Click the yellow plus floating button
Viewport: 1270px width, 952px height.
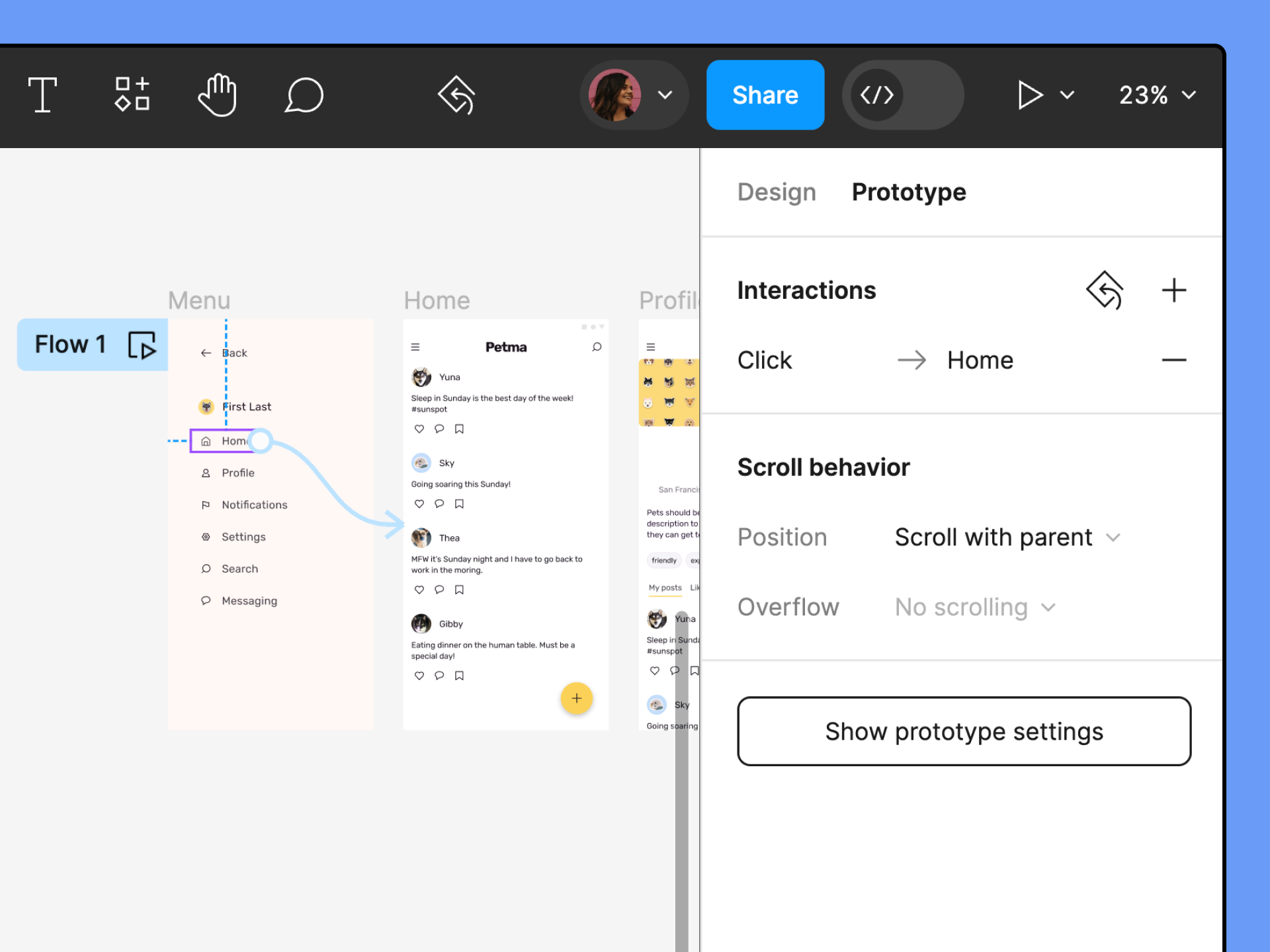coord(576,698)
